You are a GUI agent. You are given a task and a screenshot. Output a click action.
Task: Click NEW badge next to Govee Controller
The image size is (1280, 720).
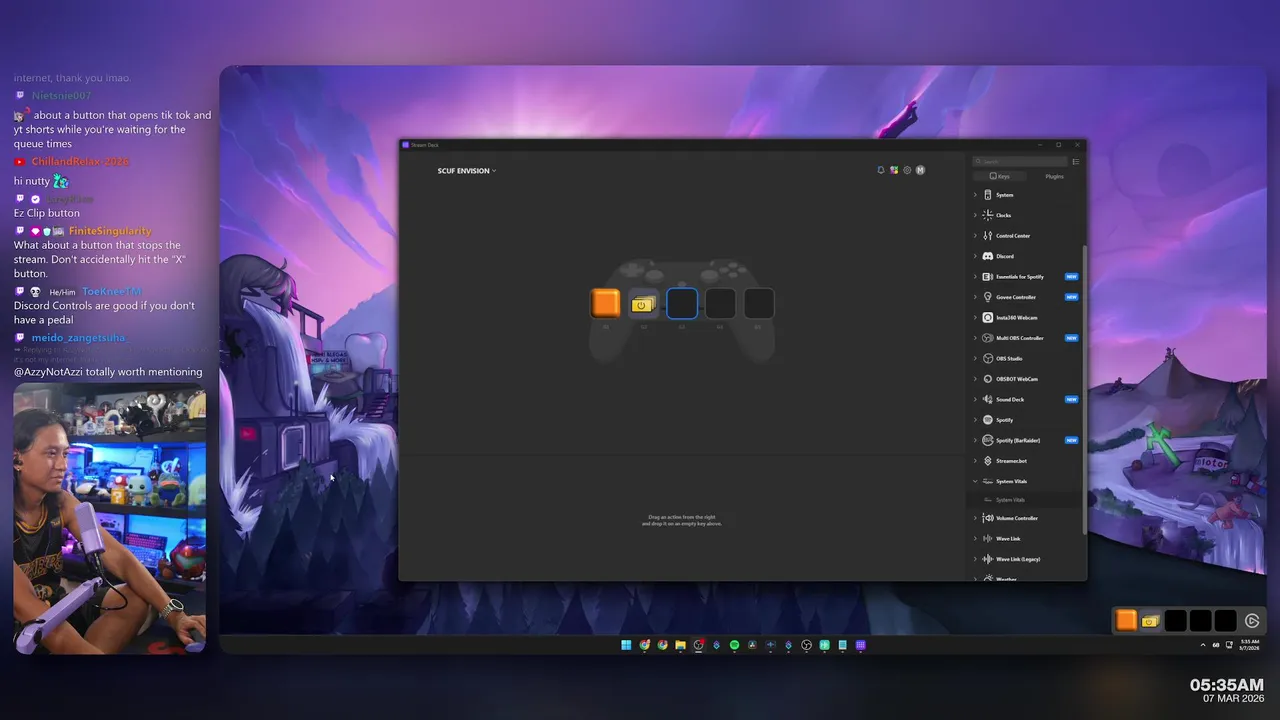click(x=1071, y=297)
